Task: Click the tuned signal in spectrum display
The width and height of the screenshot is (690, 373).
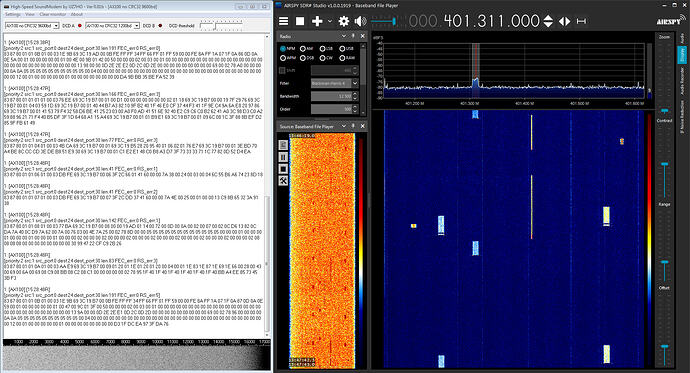Action: pos(475,82)
